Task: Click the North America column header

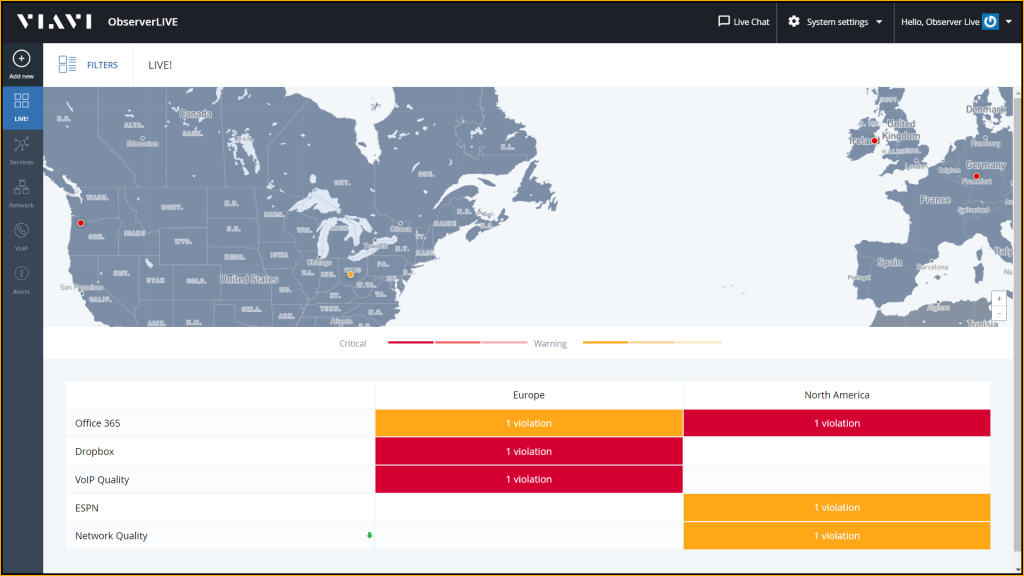Action: coord(837,395)
